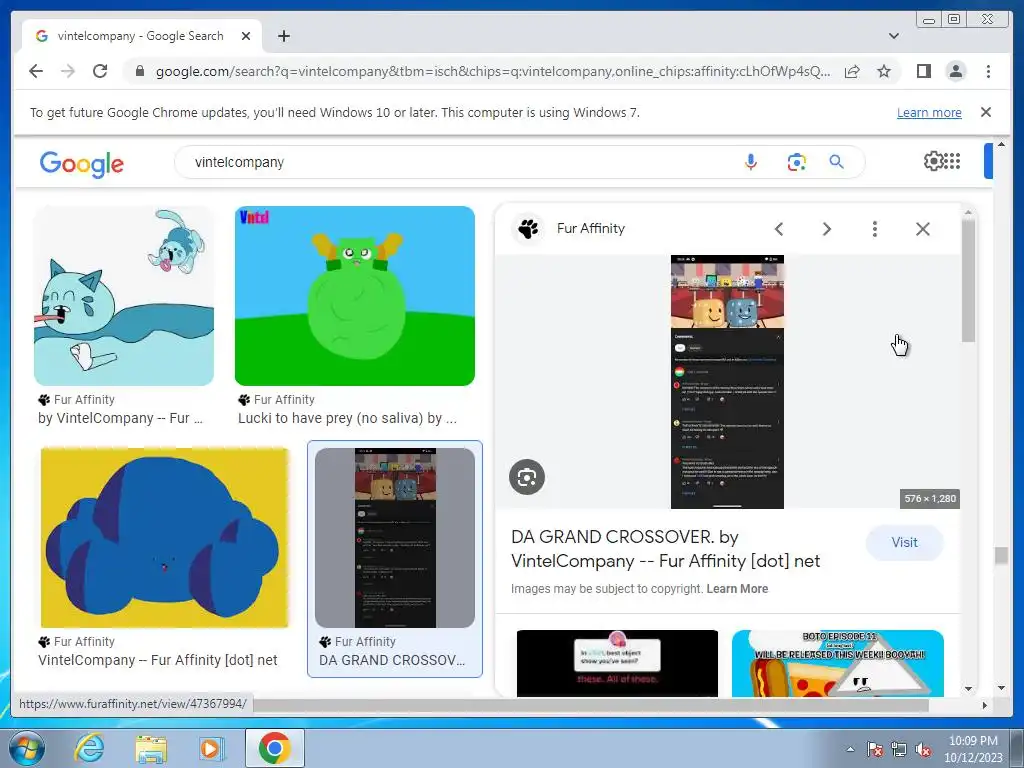The image size is (1024, 768).
Task: Open Chrome side panel
Action: pos(923,71)
